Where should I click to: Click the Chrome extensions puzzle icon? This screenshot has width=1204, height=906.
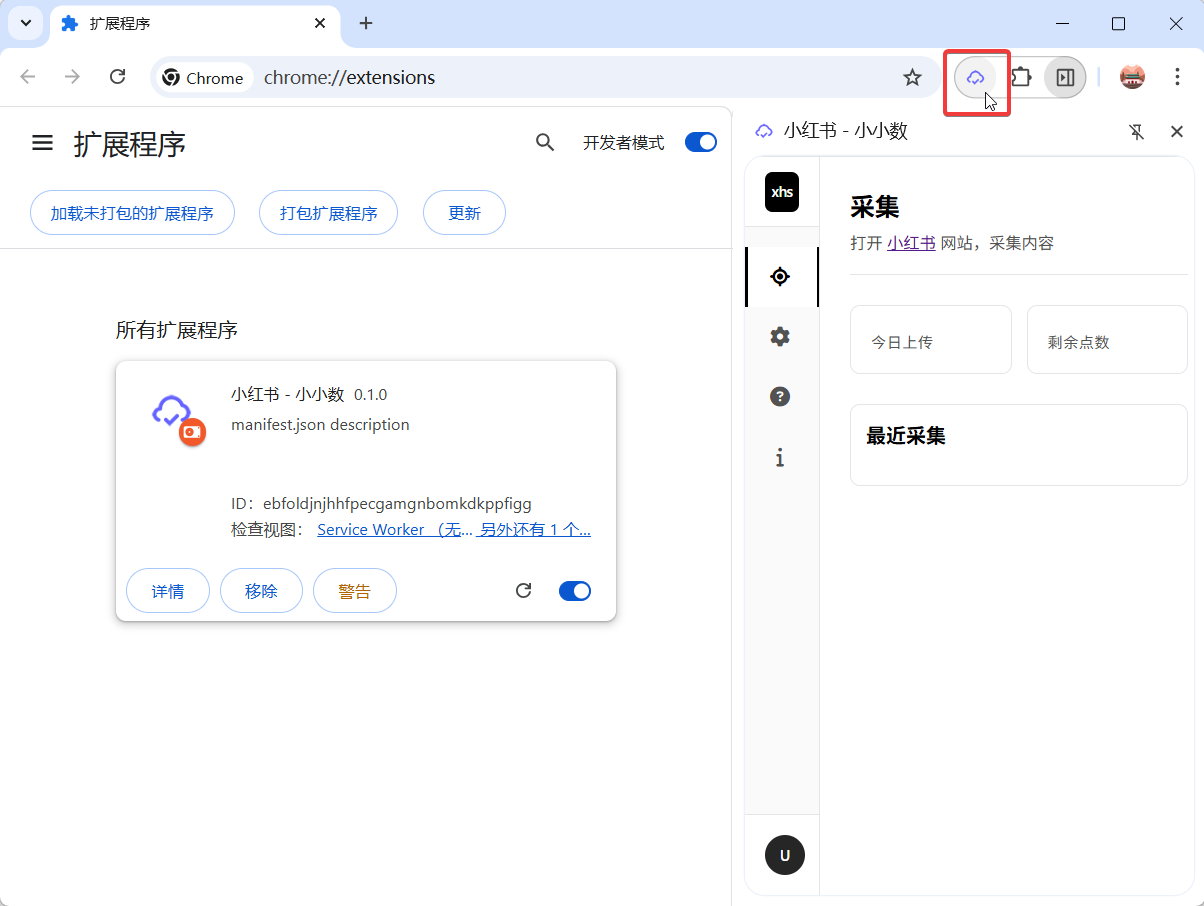tap(1021, 76)
